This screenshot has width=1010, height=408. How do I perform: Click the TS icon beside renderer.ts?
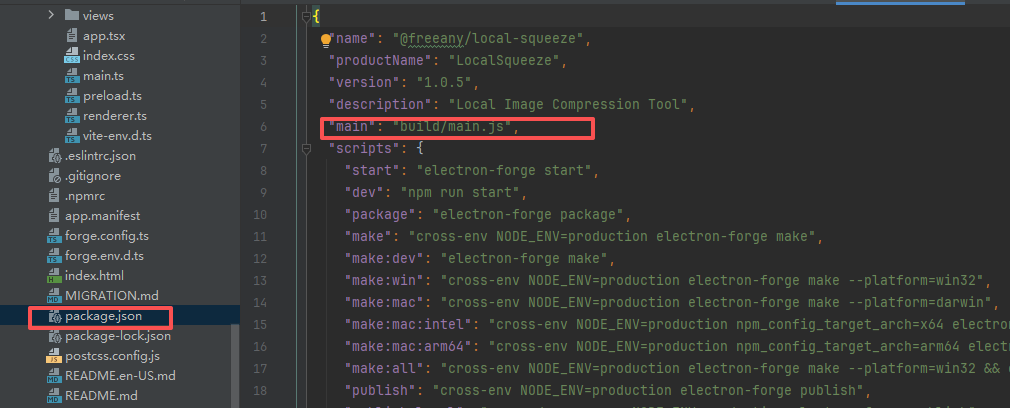click(x=71, y=116)
